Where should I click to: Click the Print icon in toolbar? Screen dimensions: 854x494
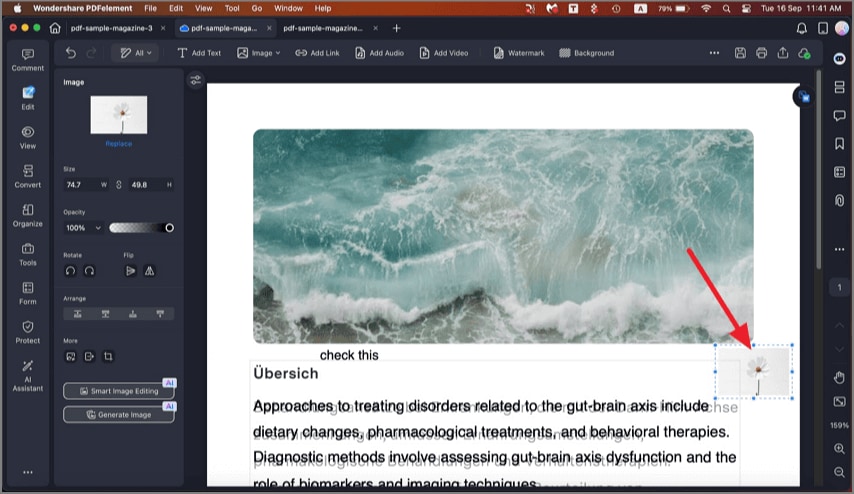click(x=761, y=53)
